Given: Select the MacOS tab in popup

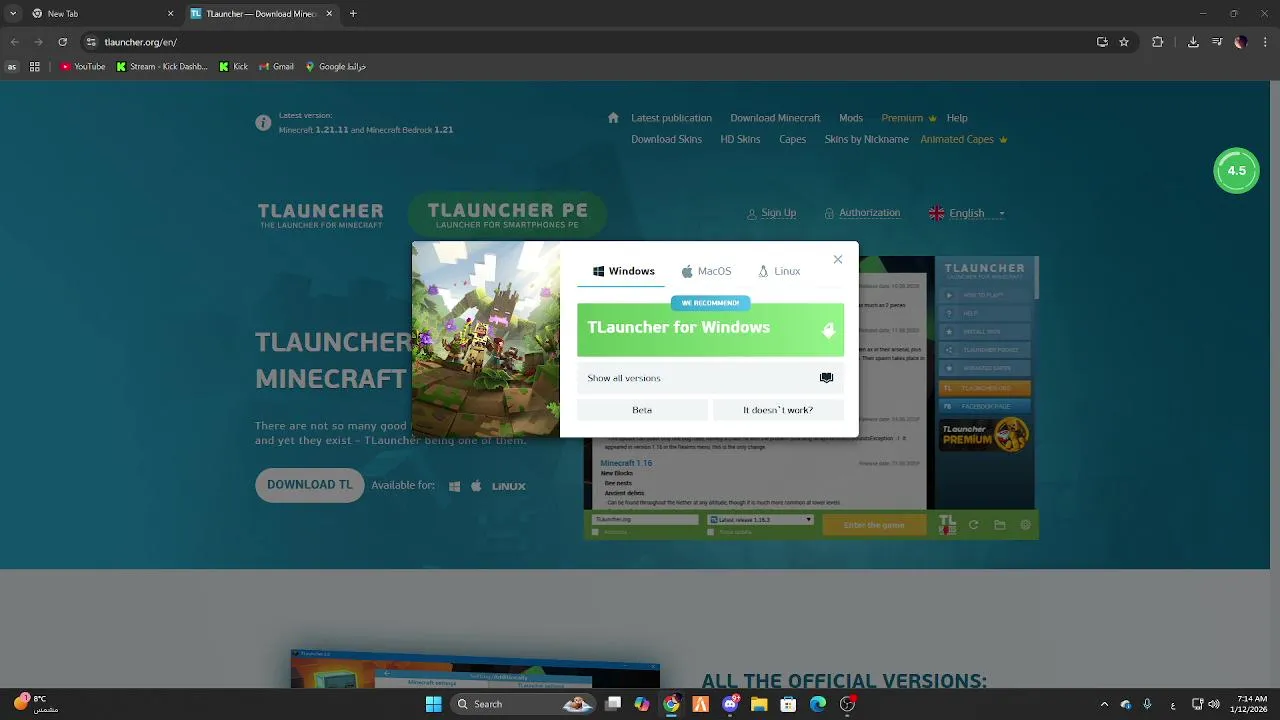Looking at the screenshot, I should [x=706, y=271].
